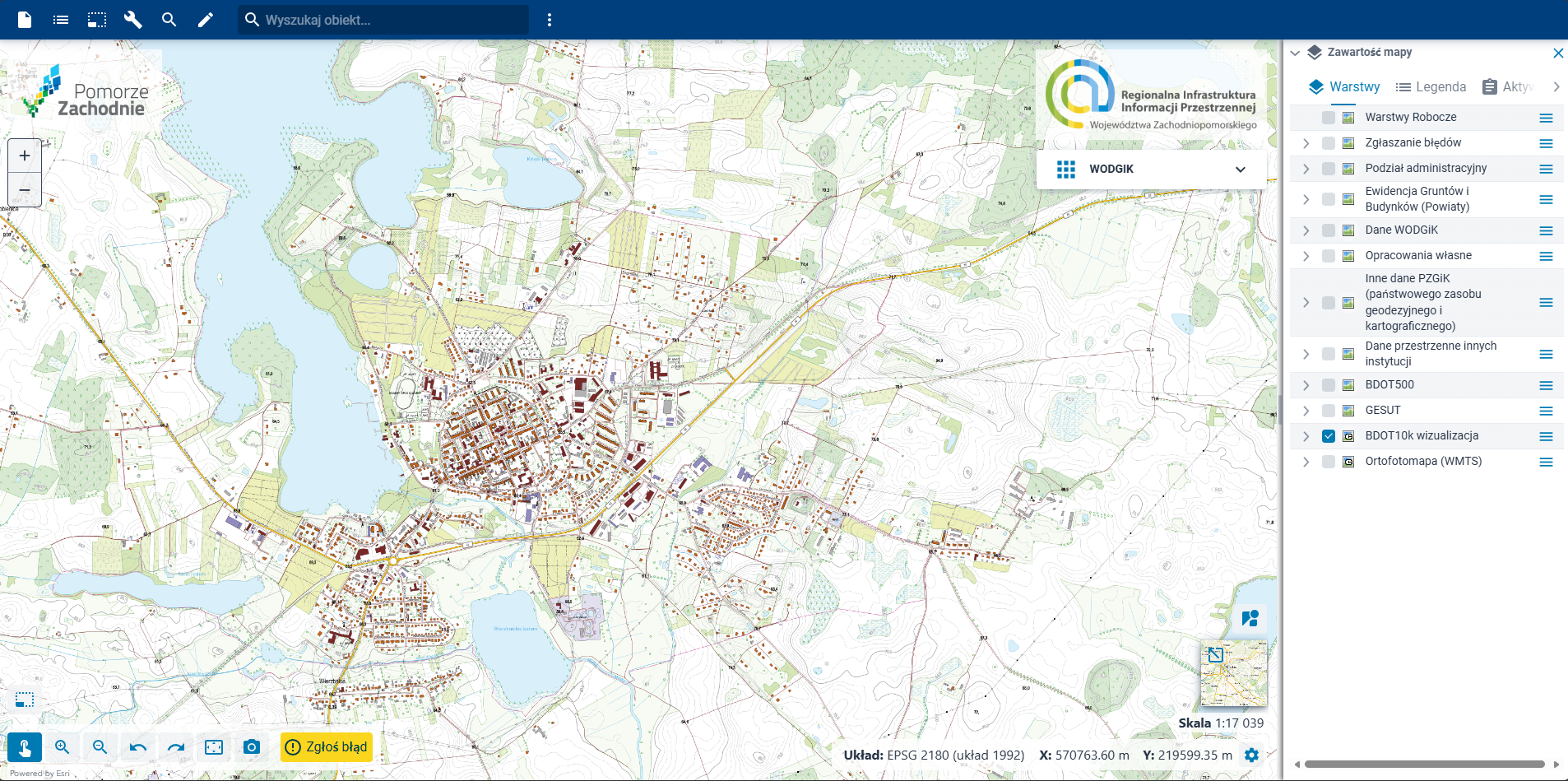Click the wrench tools icon in top toolbar
The height and width of the screenshot is (781, 1568).
pos(132,20)
